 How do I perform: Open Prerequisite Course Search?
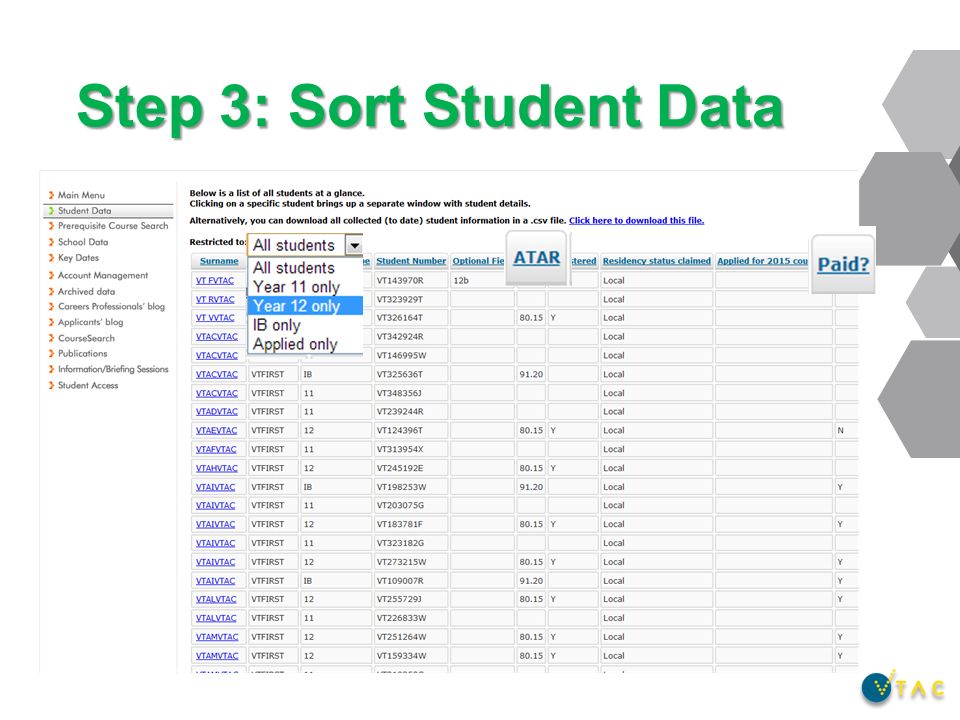(x=113, y=226)
